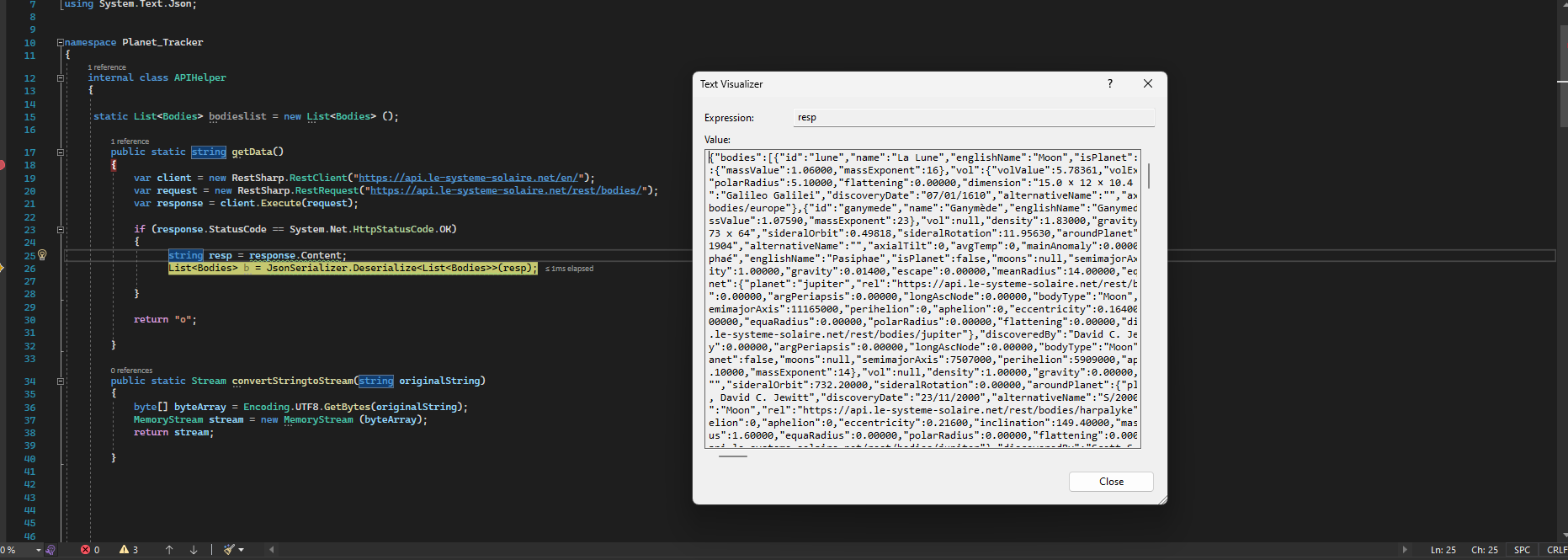Click the lightbulb quick actions icon at line 25
The image size is (1568, 560).
coord(42,254)
